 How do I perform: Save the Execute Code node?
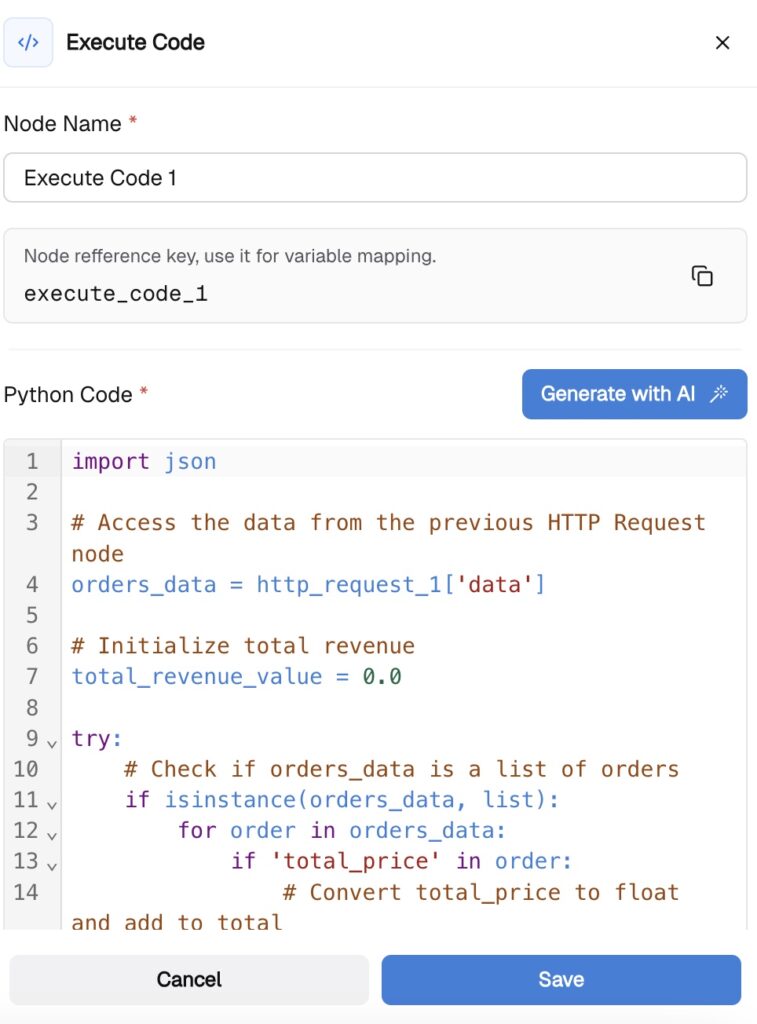(561, 979)
